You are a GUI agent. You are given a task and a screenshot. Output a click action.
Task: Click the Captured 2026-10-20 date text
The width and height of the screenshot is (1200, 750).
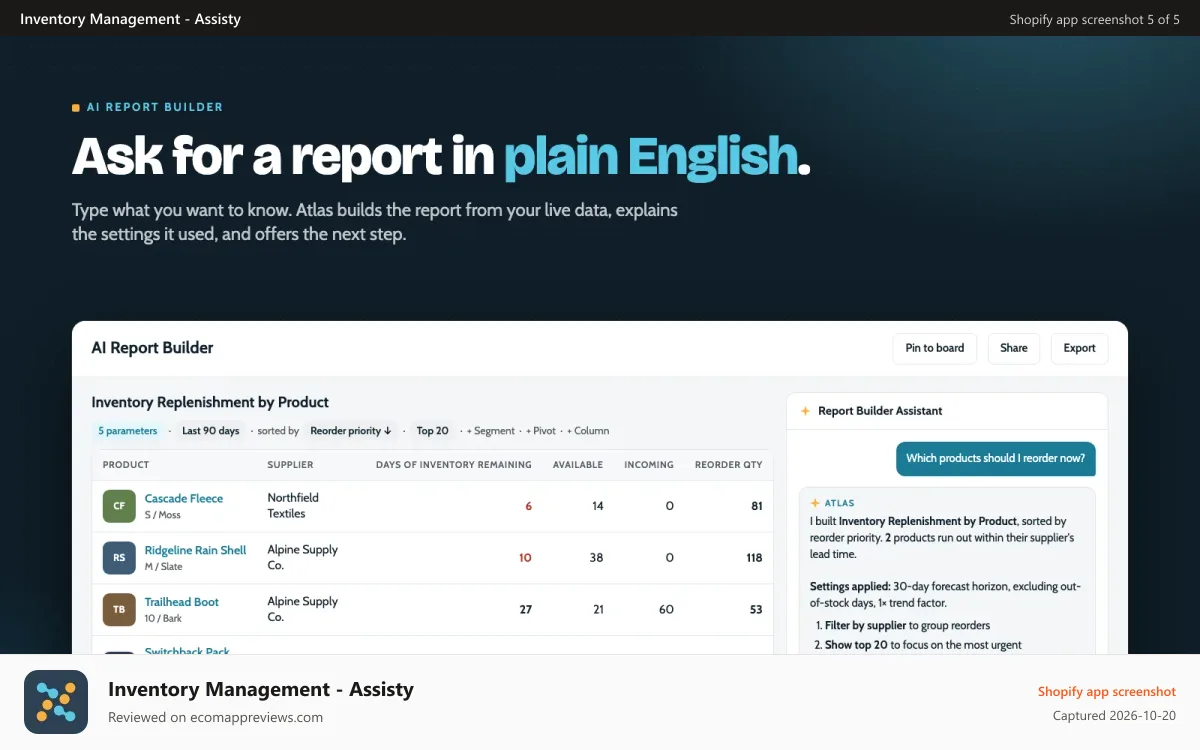coord(1114,716)
